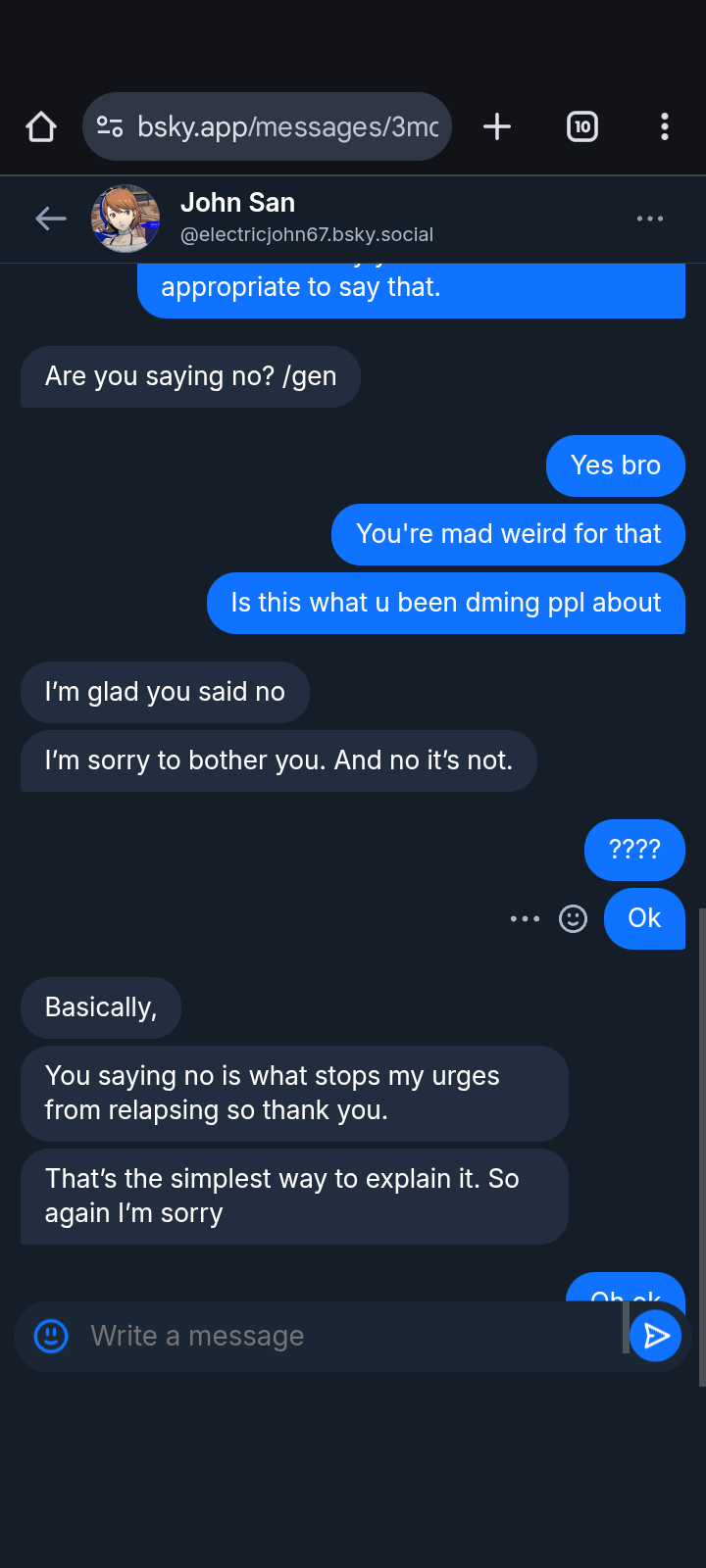Screen dimensions: 706x1568
Task: Open a new browser tab
Action: coord(497,126)
